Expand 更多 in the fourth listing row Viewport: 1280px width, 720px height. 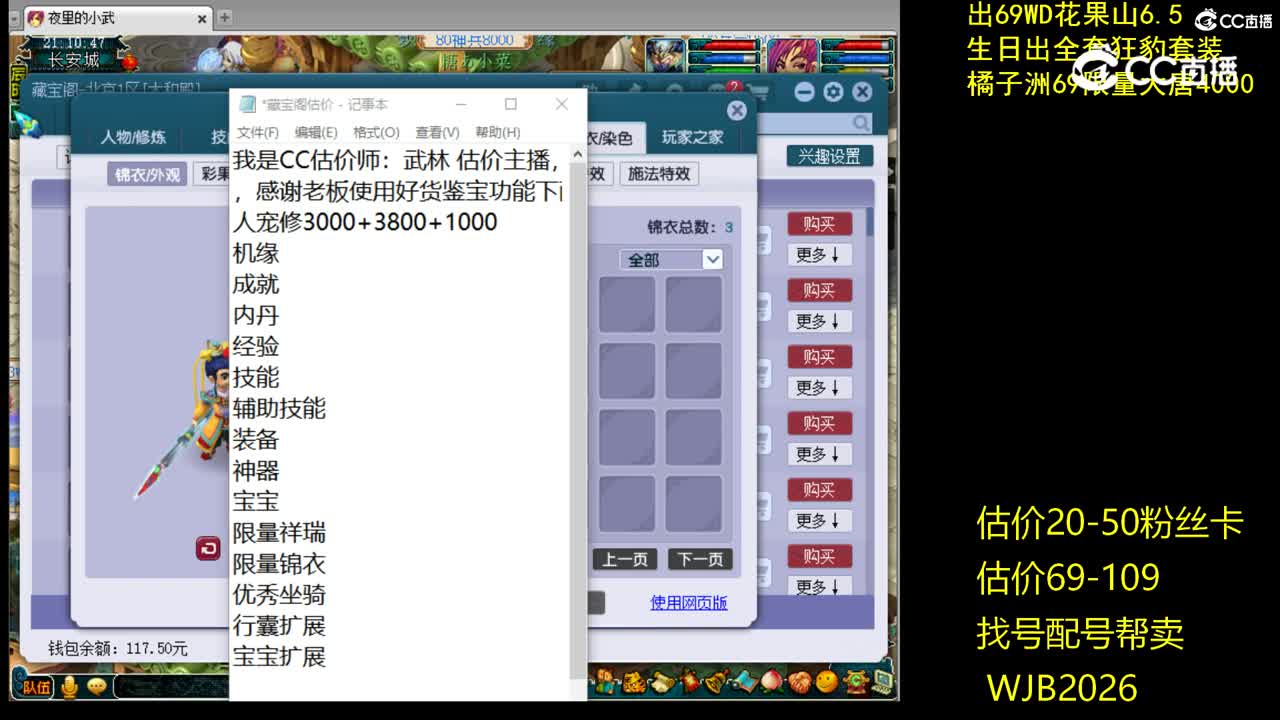click(818, 454)
